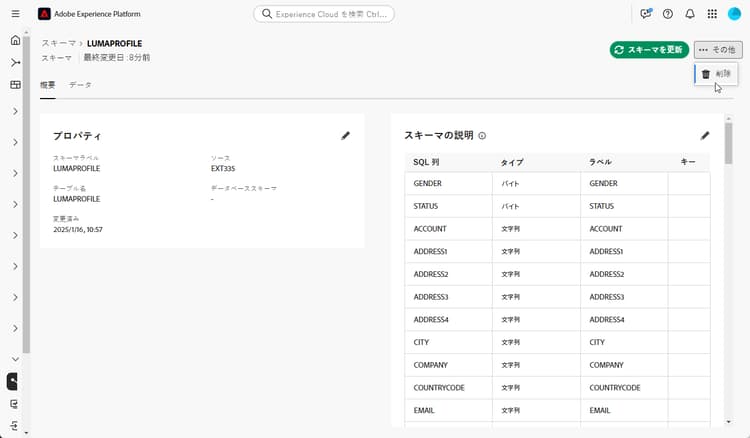The image size is (750, 438).
Task: Select COMPANY in the ラベル column
Action: coord(606,365)
